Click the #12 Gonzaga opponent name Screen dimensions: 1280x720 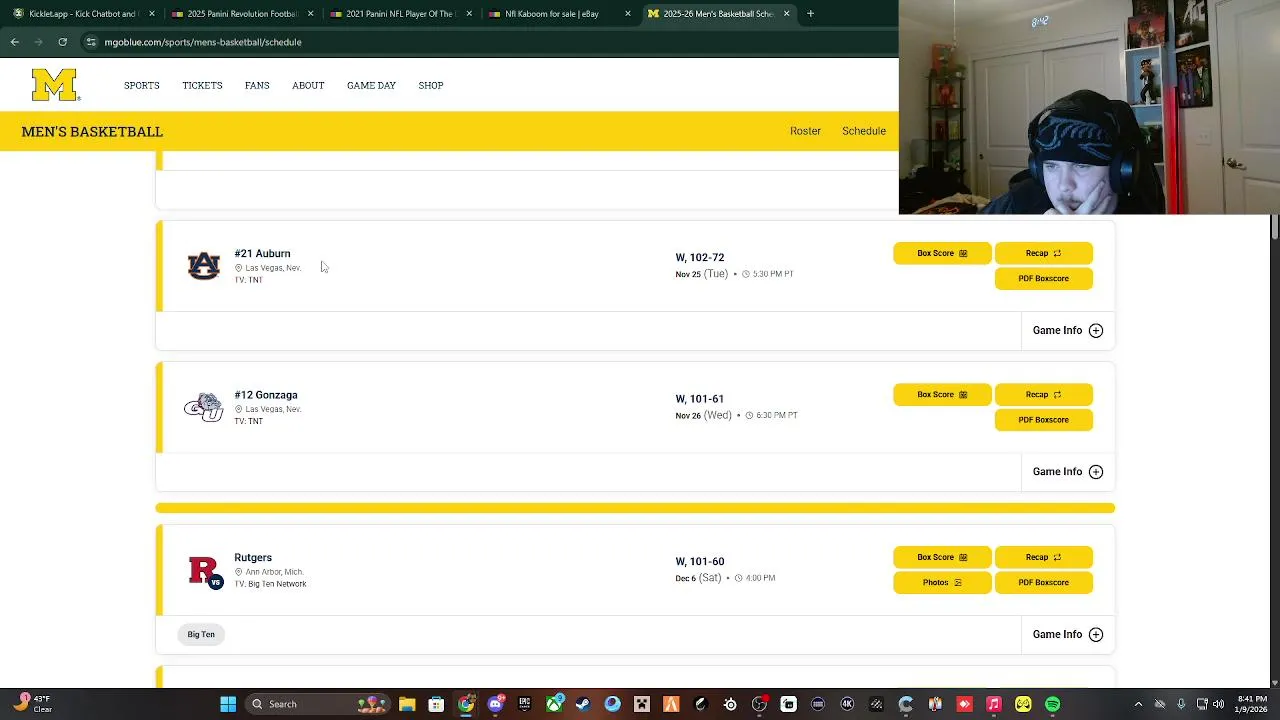click(x=265, y=395)
